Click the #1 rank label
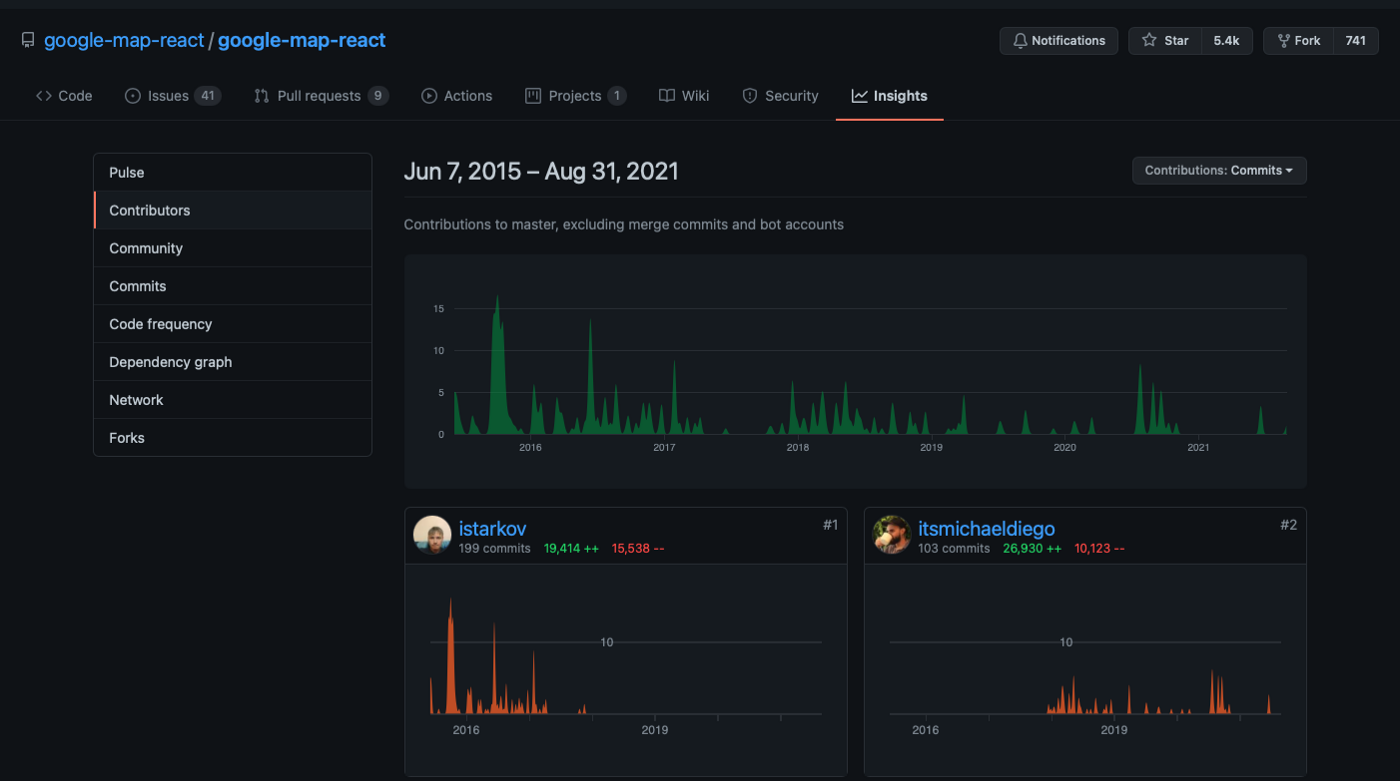Viewport: 1400px width, 781px height. pos(830,525)
